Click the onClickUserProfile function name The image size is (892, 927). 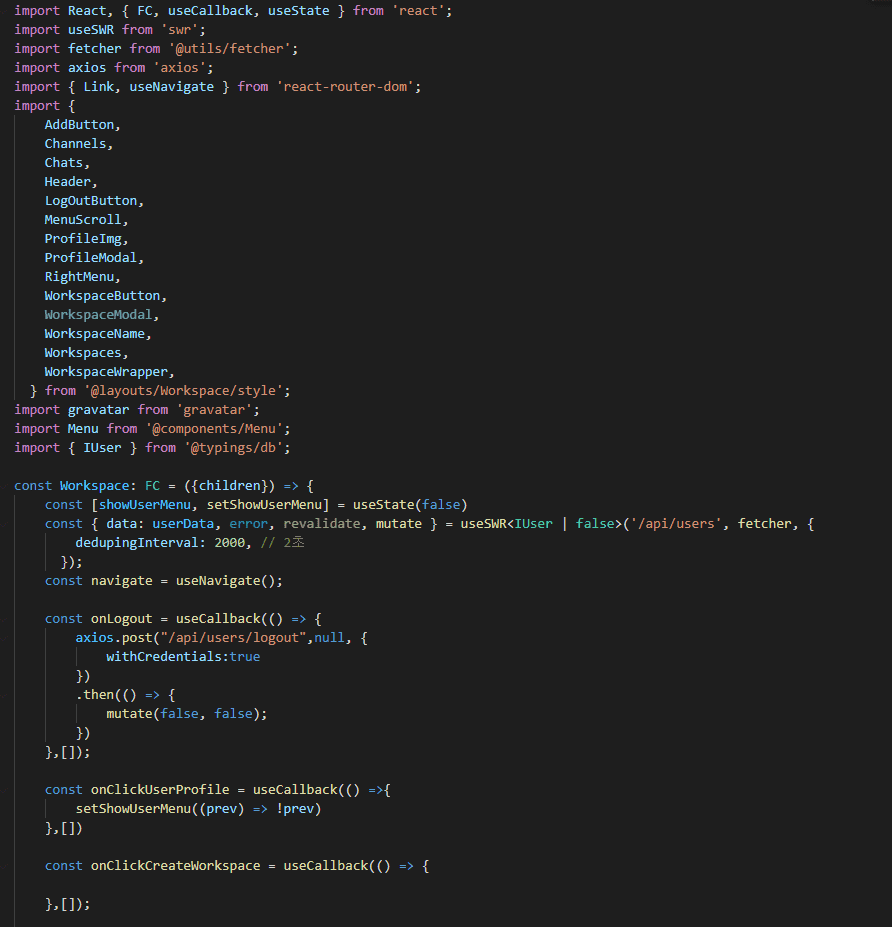click(160, 789)
